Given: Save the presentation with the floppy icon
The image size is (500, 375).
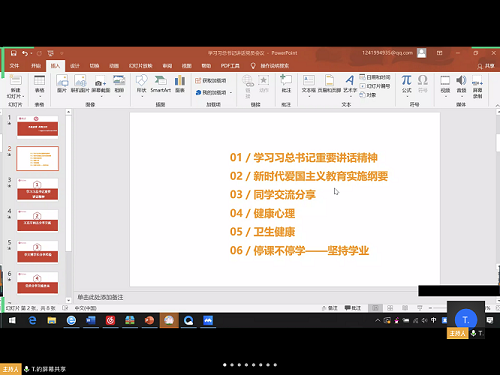Looking at the screenshot, I should click(x=13, y=53).
